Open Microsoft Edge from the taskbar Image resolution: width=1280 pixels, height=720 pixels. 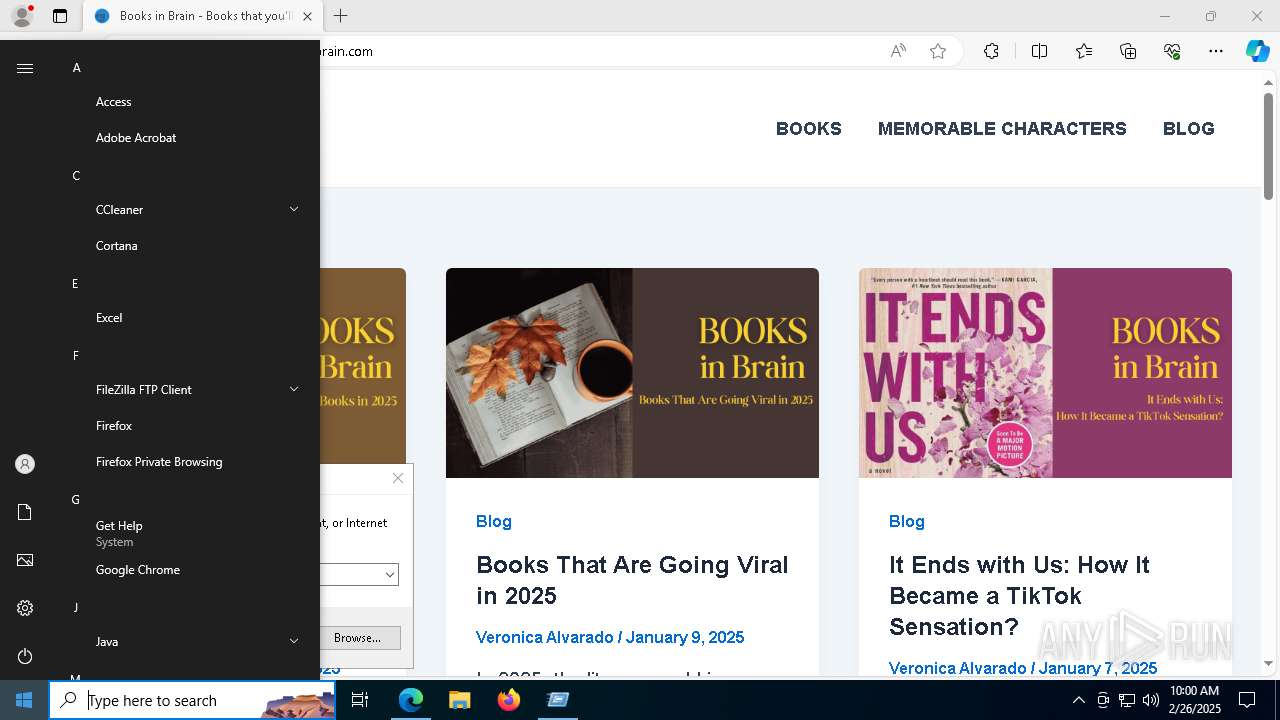(410, 700)
